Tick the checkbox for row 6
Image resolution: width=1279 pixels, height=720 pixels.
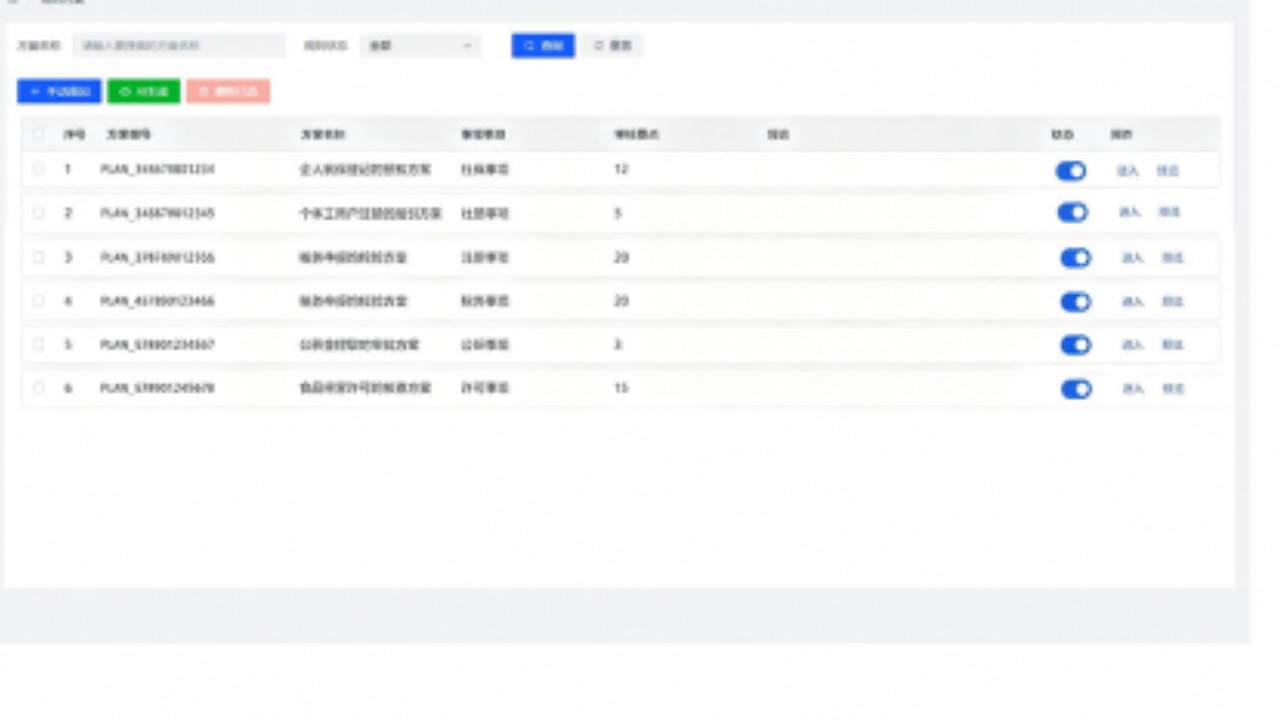(x=38, y=387)
